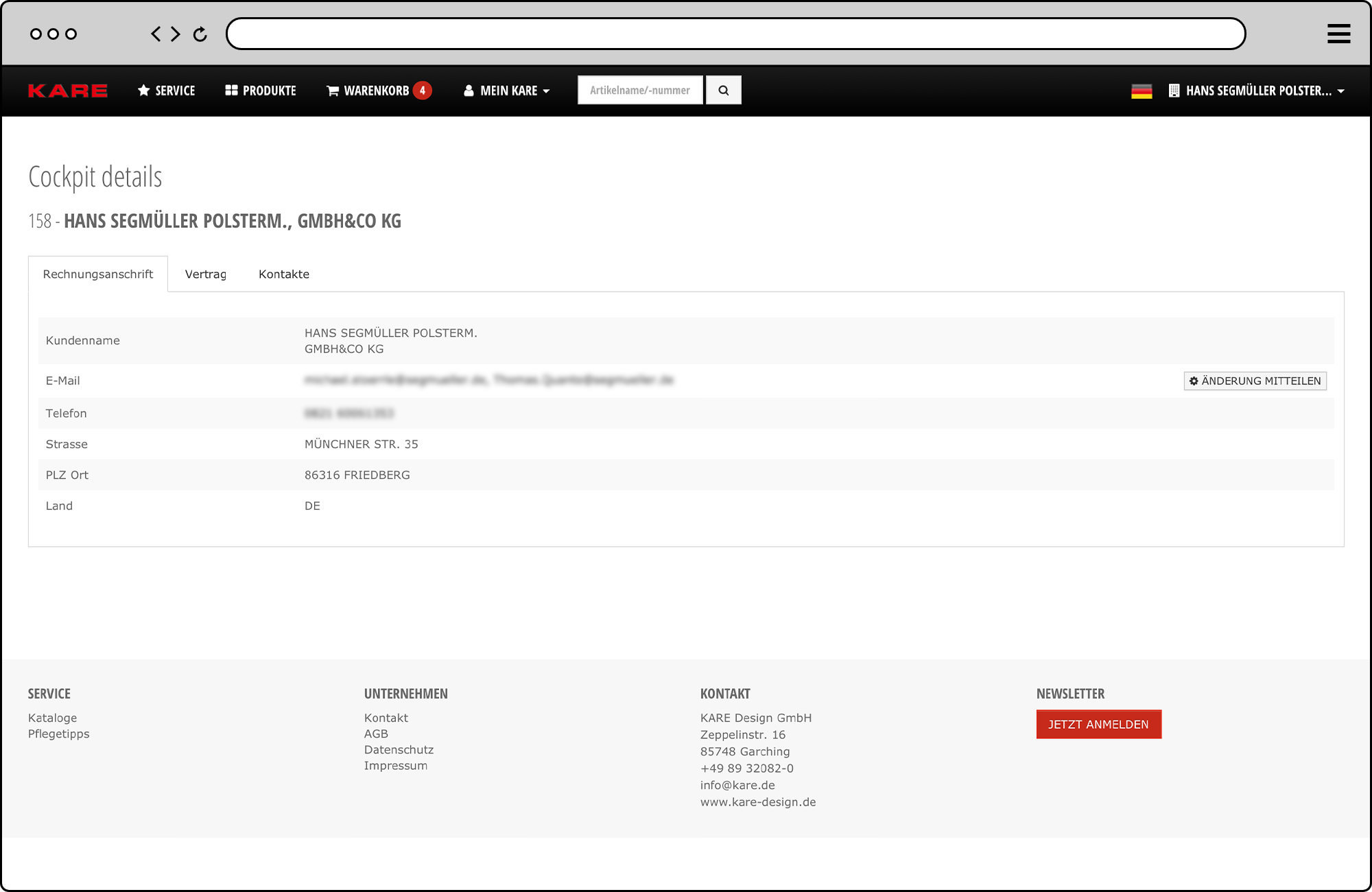Screen dimensions: 1372x892
Task: Click the +49 89 32082-0 phone number
Action: (746, 768)
